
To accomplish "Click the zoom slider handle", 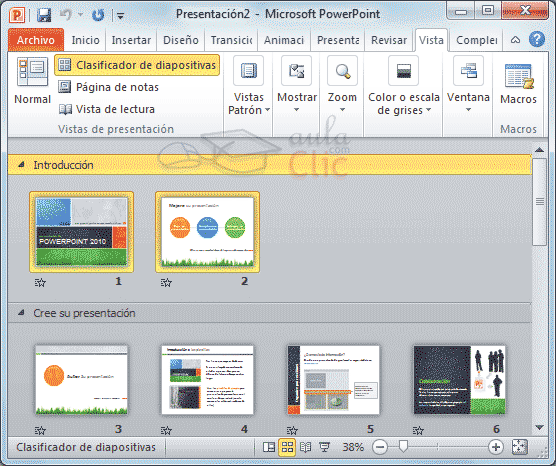I will click(403, 446).
